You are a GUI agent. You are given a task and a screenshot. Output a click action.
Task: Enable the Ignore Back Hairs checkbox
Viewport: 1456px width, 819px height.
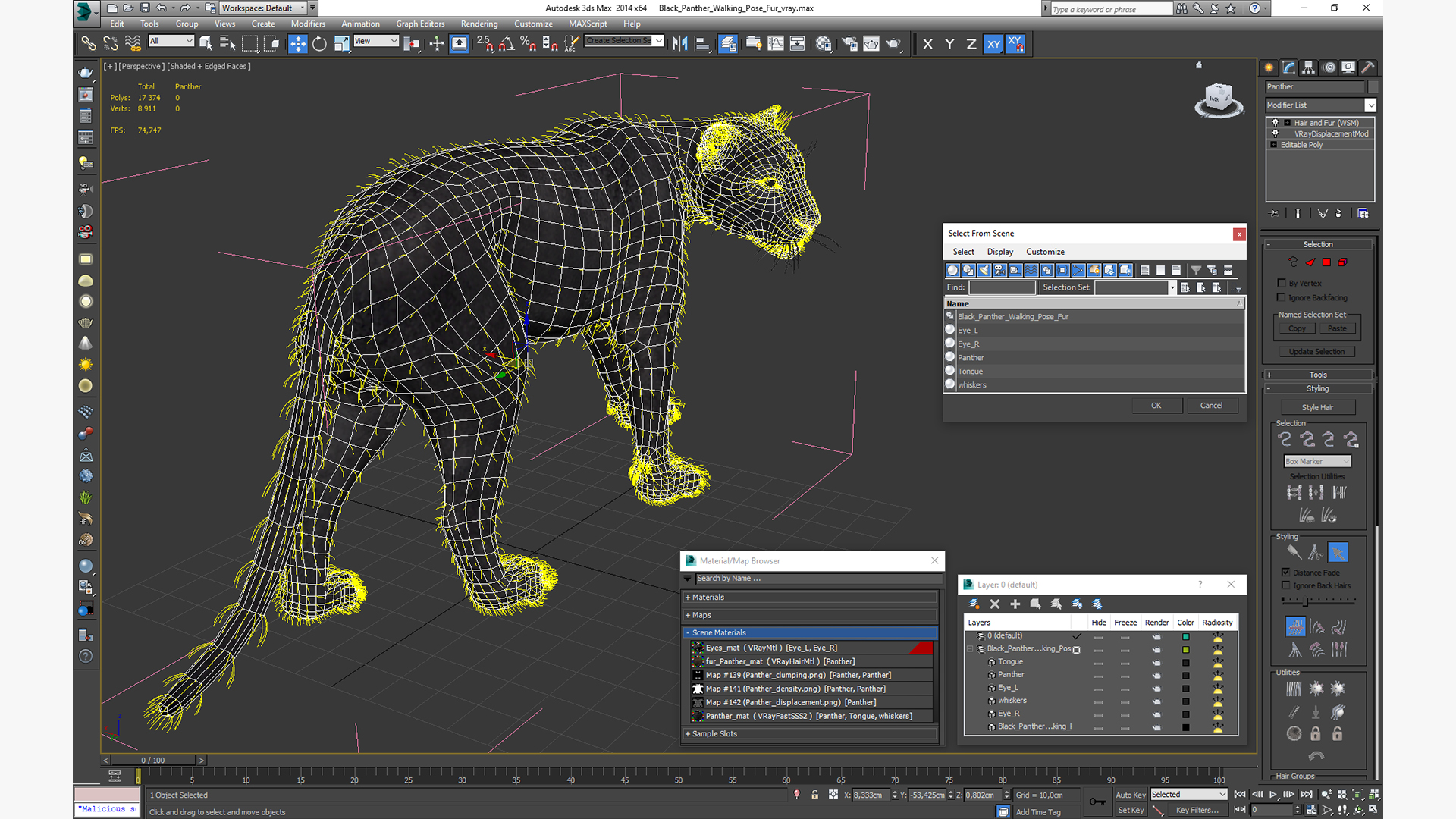point(1285,585)
